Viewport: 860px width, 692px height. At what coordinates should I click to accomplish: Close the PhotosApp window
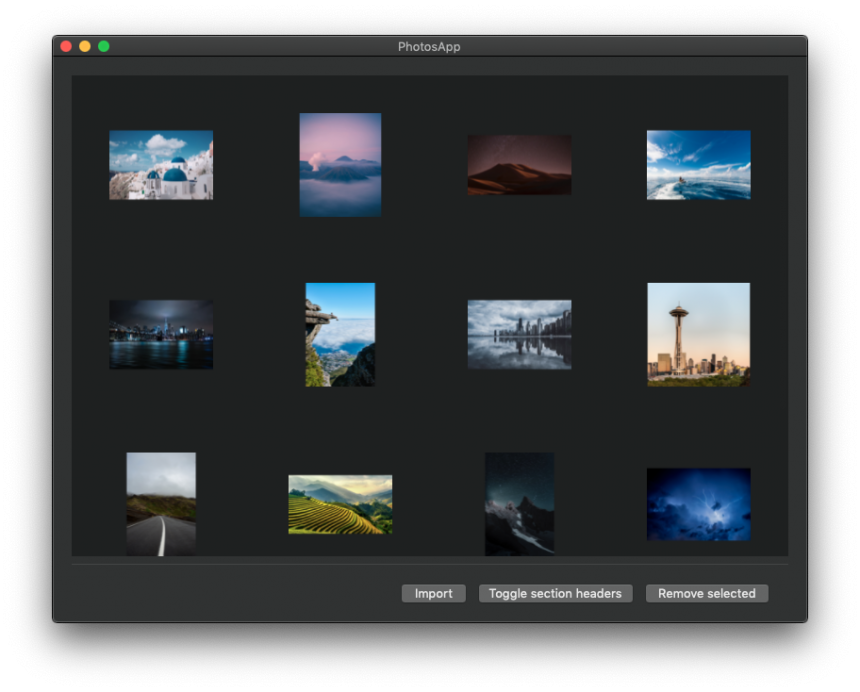click(x=66, y=46)
